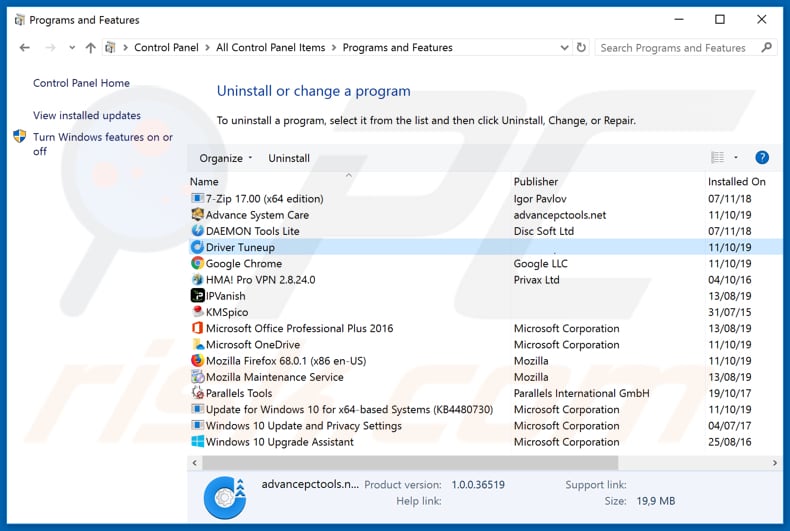Select the Google Chrome row

click(485, 263)
